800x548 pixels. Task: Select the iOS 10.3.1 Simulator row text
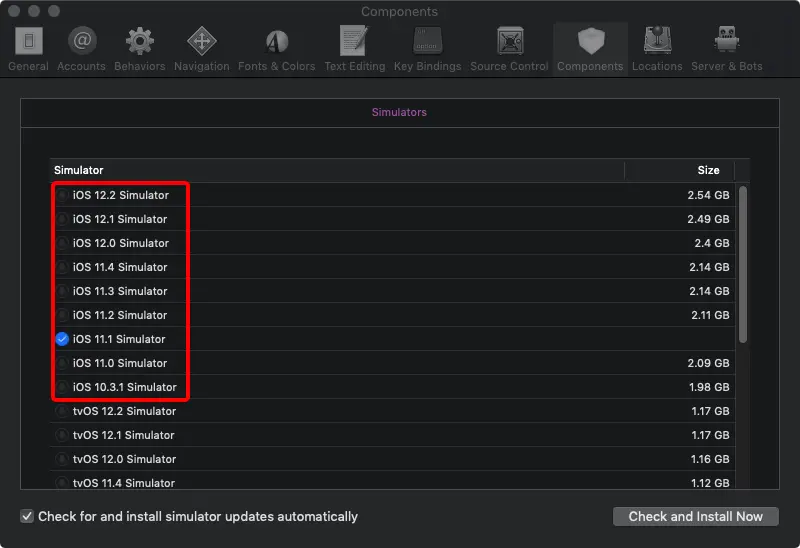[x=124, y=387]
